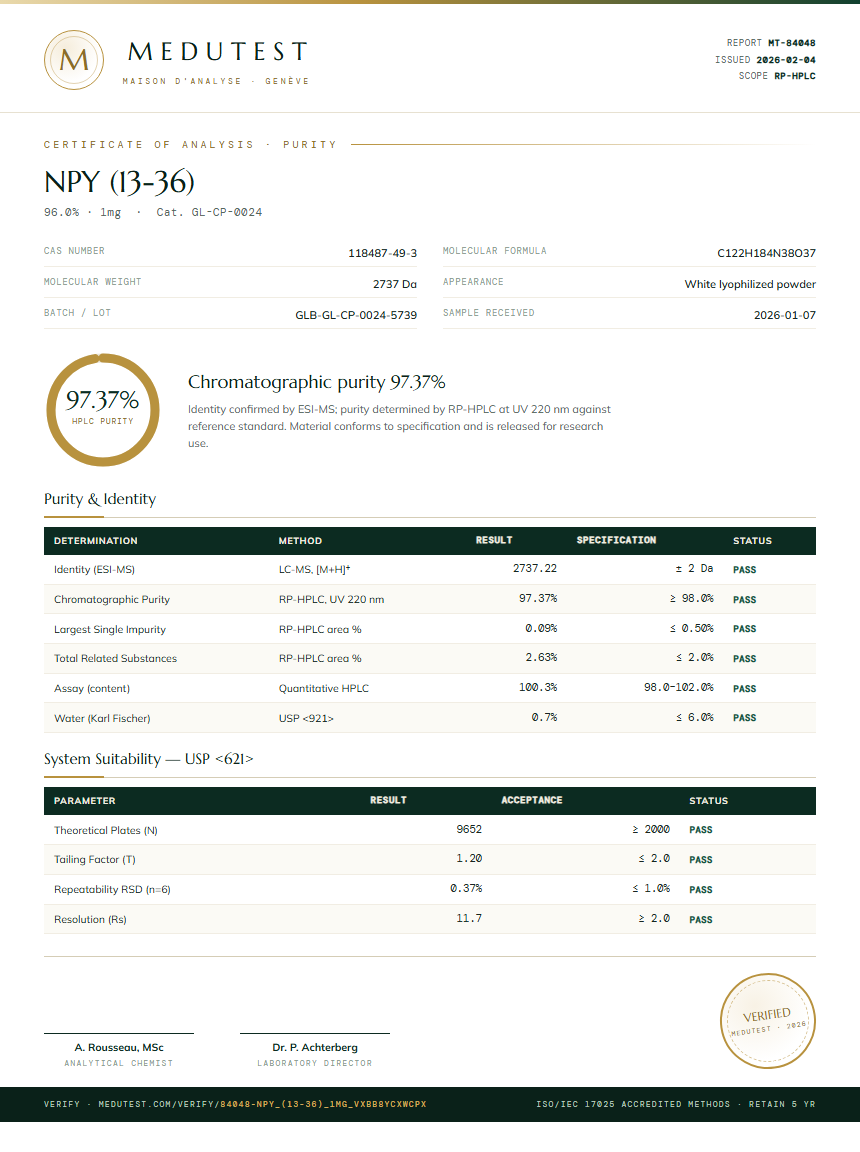This screenshot has height=1152, width=860.
Task: Select molecular weight 2737 Da
Action: coord(395,284)
